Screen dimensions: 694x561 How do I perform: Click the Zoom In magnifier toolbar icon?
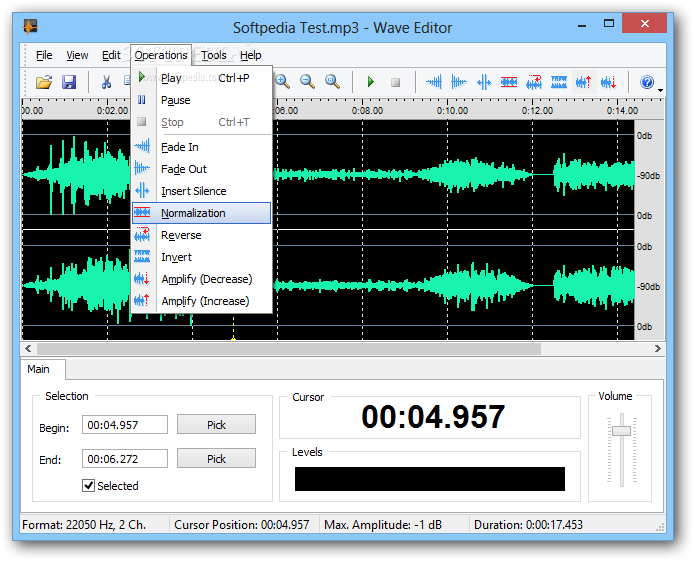tap(282, 82)
